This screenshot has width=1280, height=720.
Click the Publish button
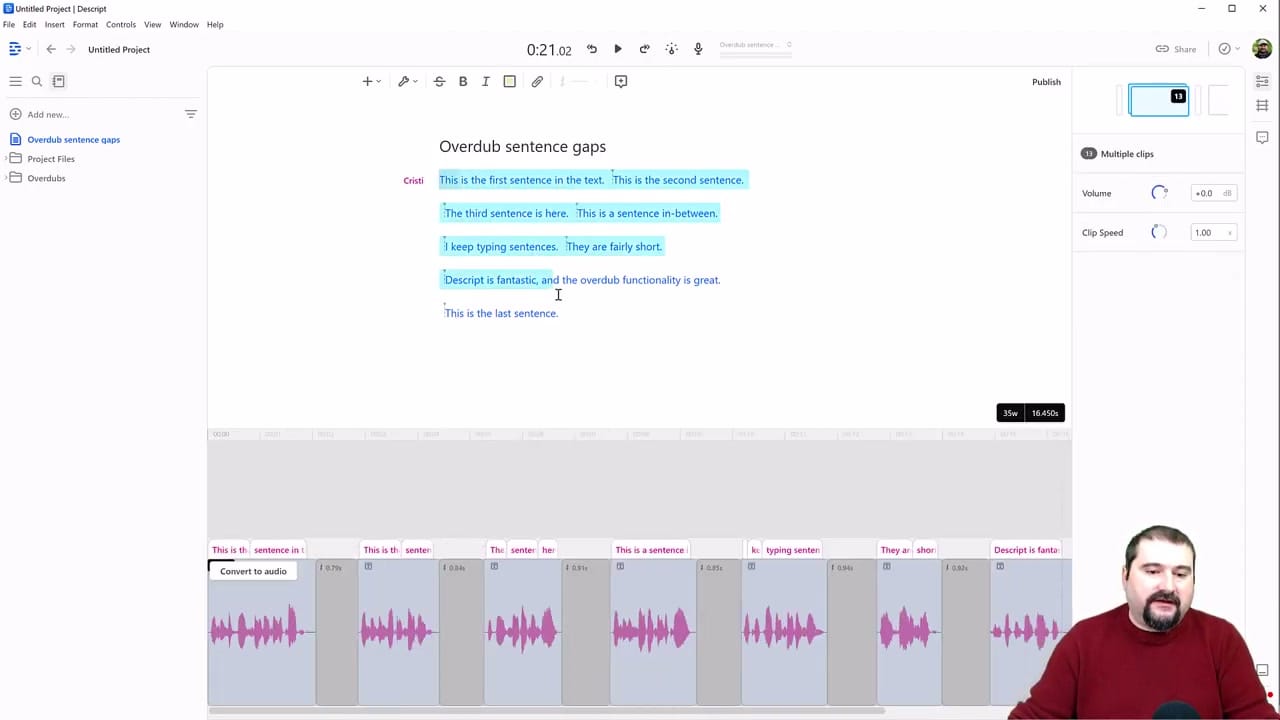[x=1046, y=81]
